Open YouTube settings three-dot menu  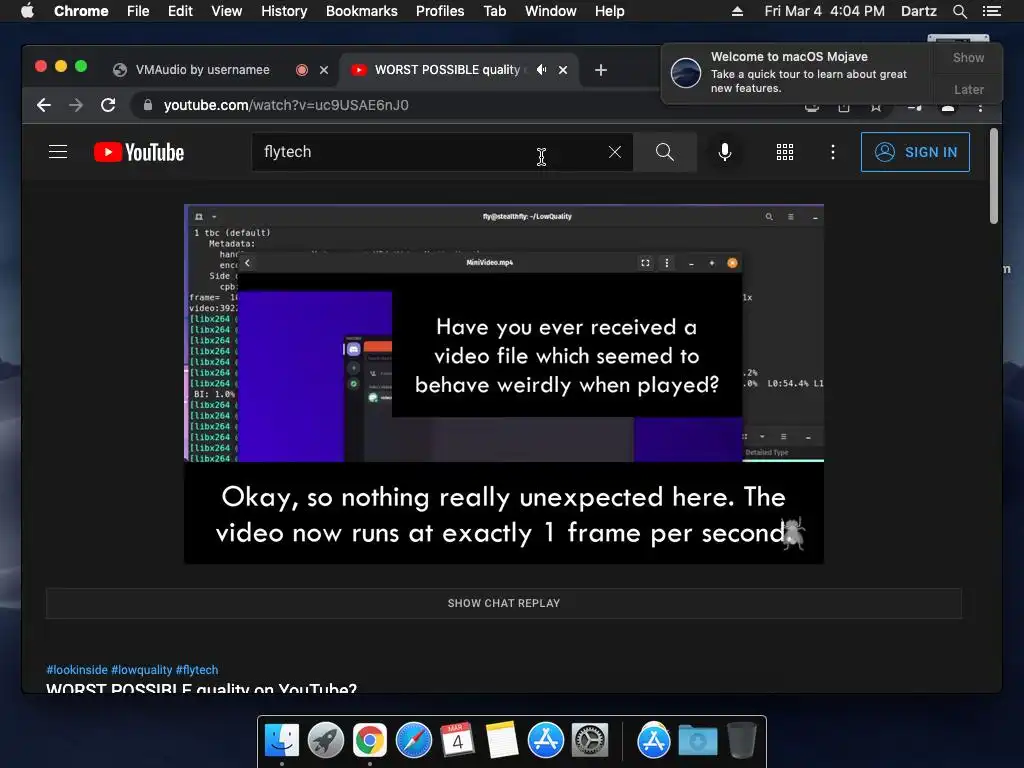click(x=833, y=152)
